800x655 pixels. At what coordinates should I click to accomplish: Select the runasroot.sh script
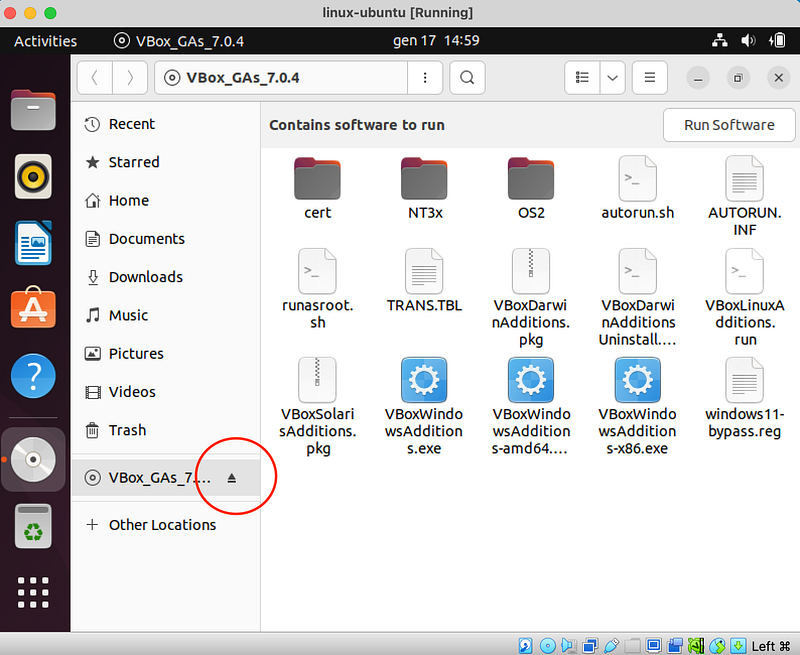click(x=317, y=289)
